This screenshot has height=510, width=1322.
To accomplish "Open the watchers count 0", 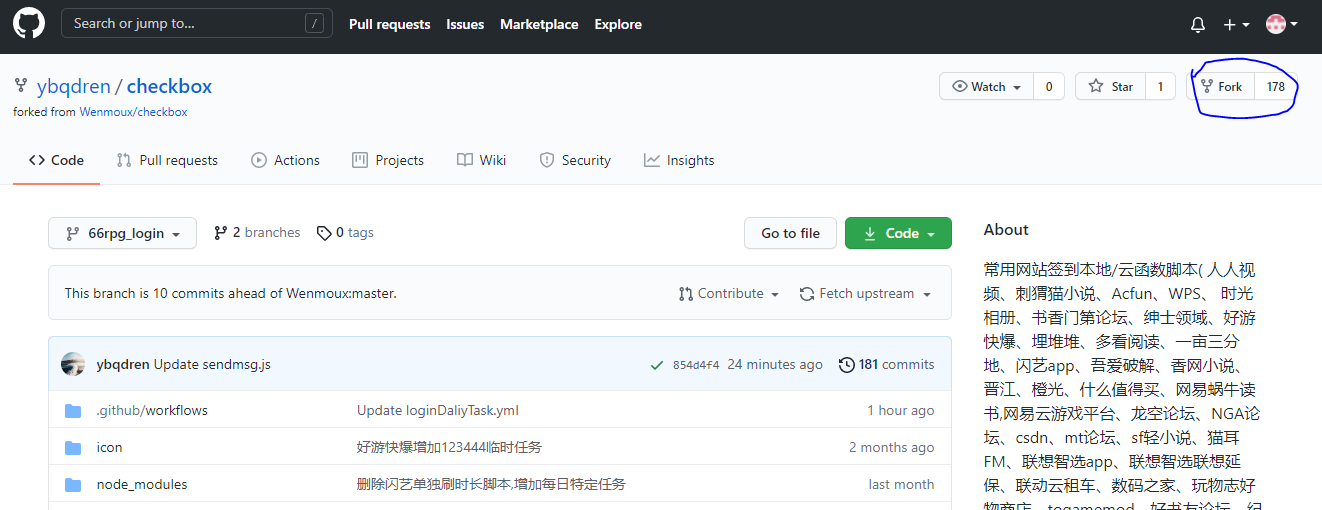I will (x=1048, y=87).
